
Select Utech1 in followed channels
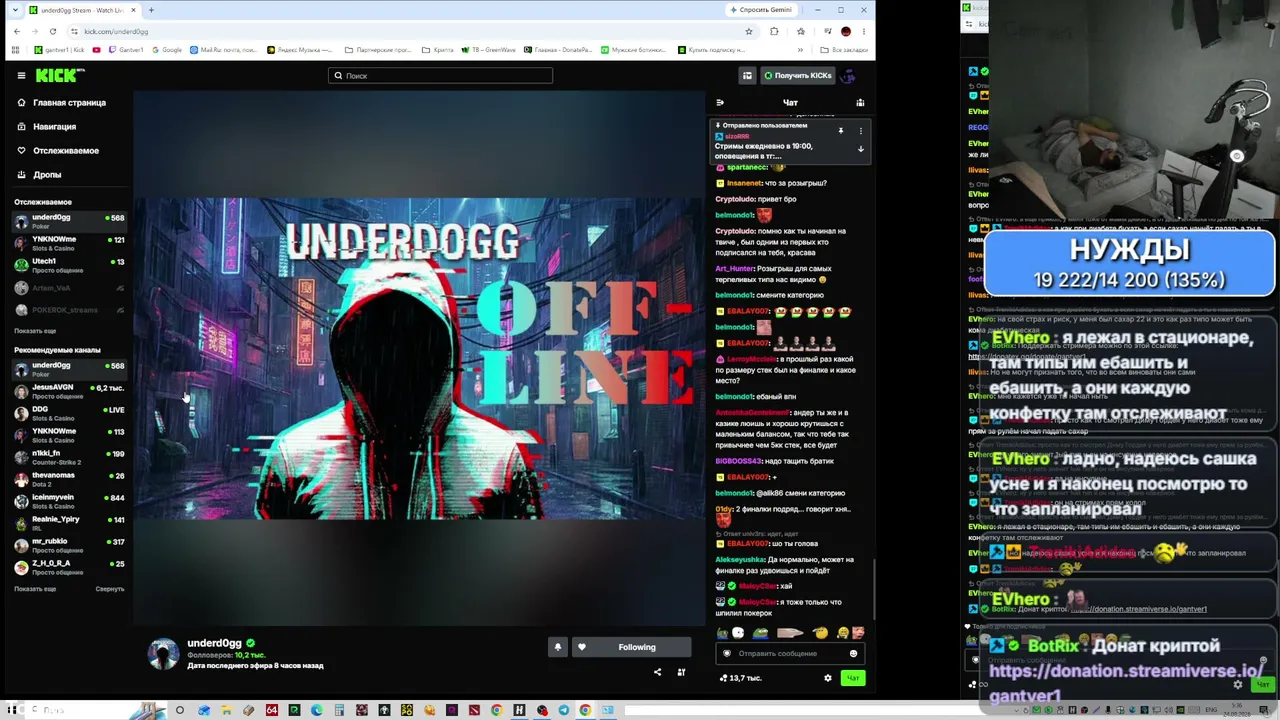69,265
